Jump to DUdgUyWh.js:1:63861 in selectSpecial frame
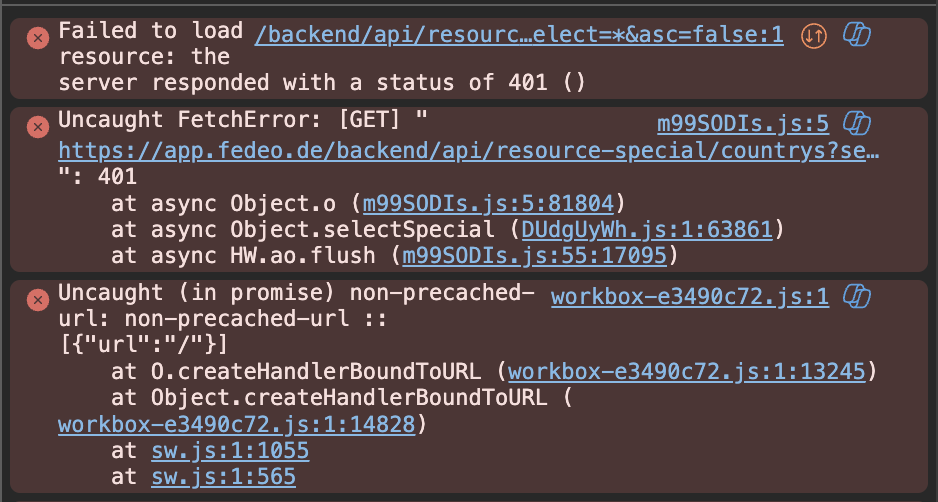The width and height of the screenshot is (938, 502). click(x=647, y=230)
